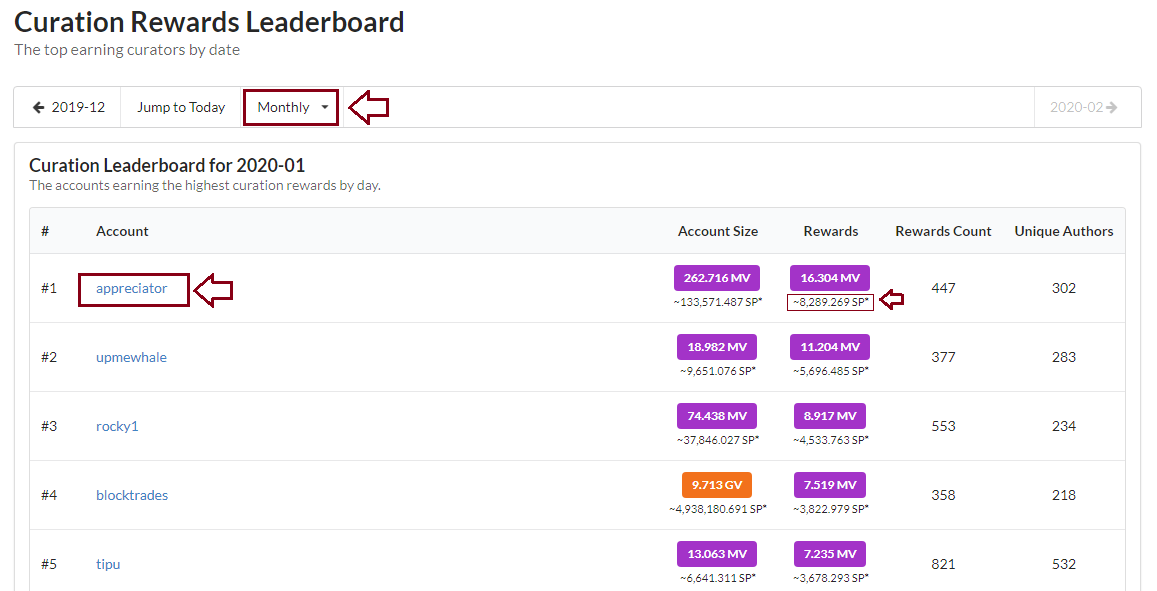The image size is (1157, 591).
Task: Click rewards count 553 for rocky1
Action: click(x=943, y=426)
